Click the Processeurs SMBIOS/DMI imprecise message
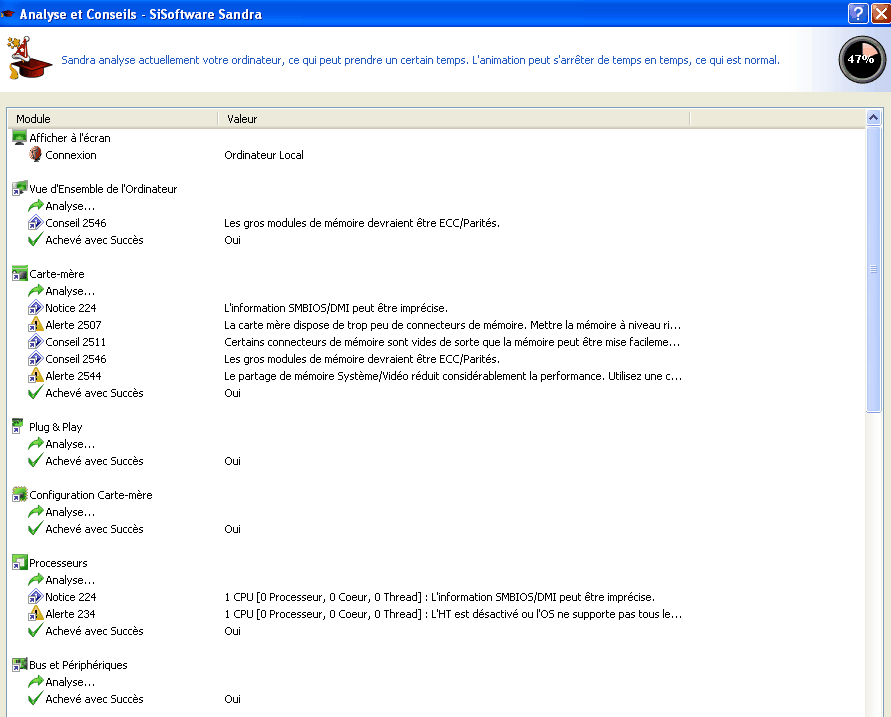 [x=439, y=597]
